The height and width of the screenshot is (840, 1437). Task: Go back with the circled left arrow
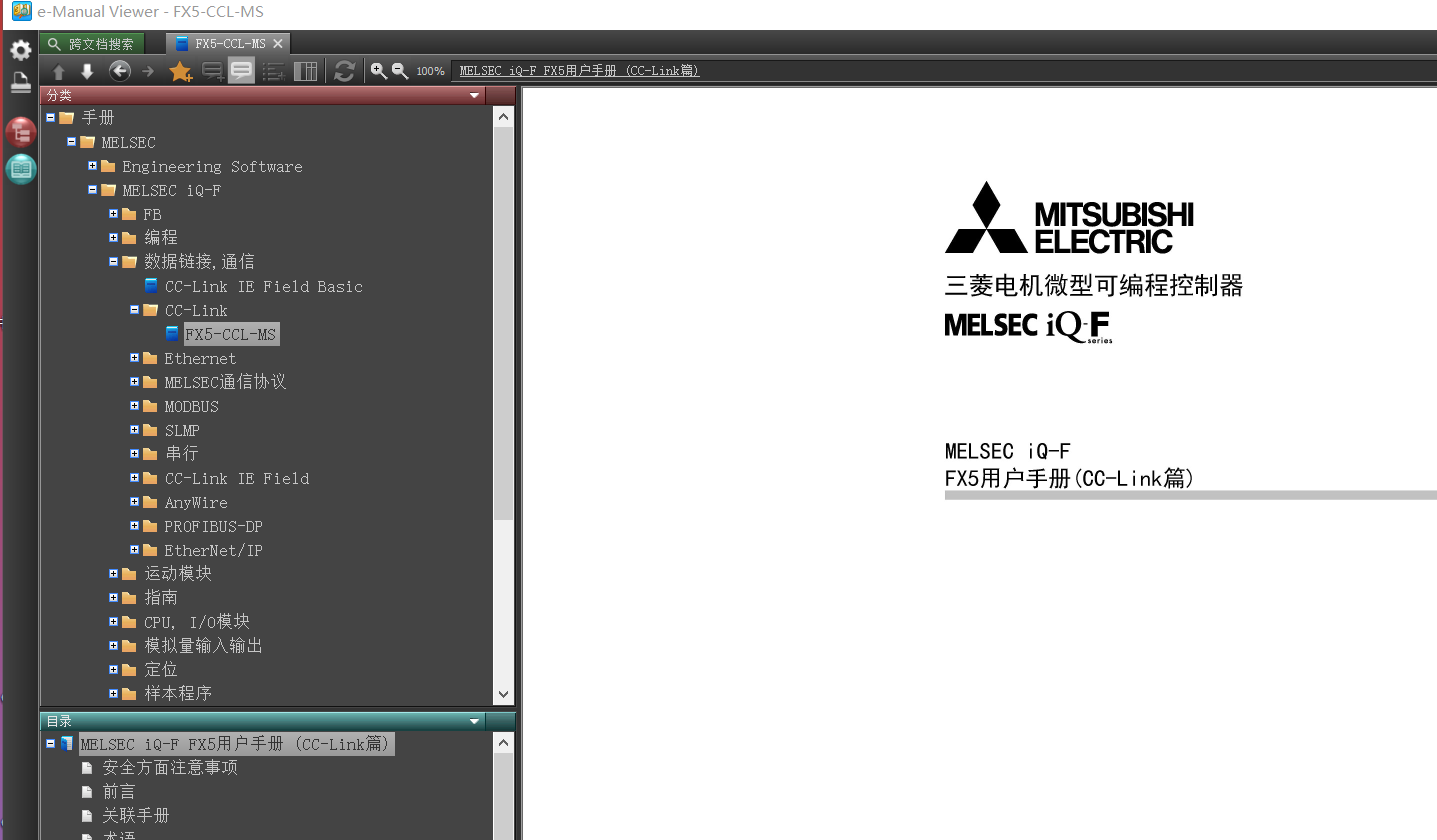[120, 71]
